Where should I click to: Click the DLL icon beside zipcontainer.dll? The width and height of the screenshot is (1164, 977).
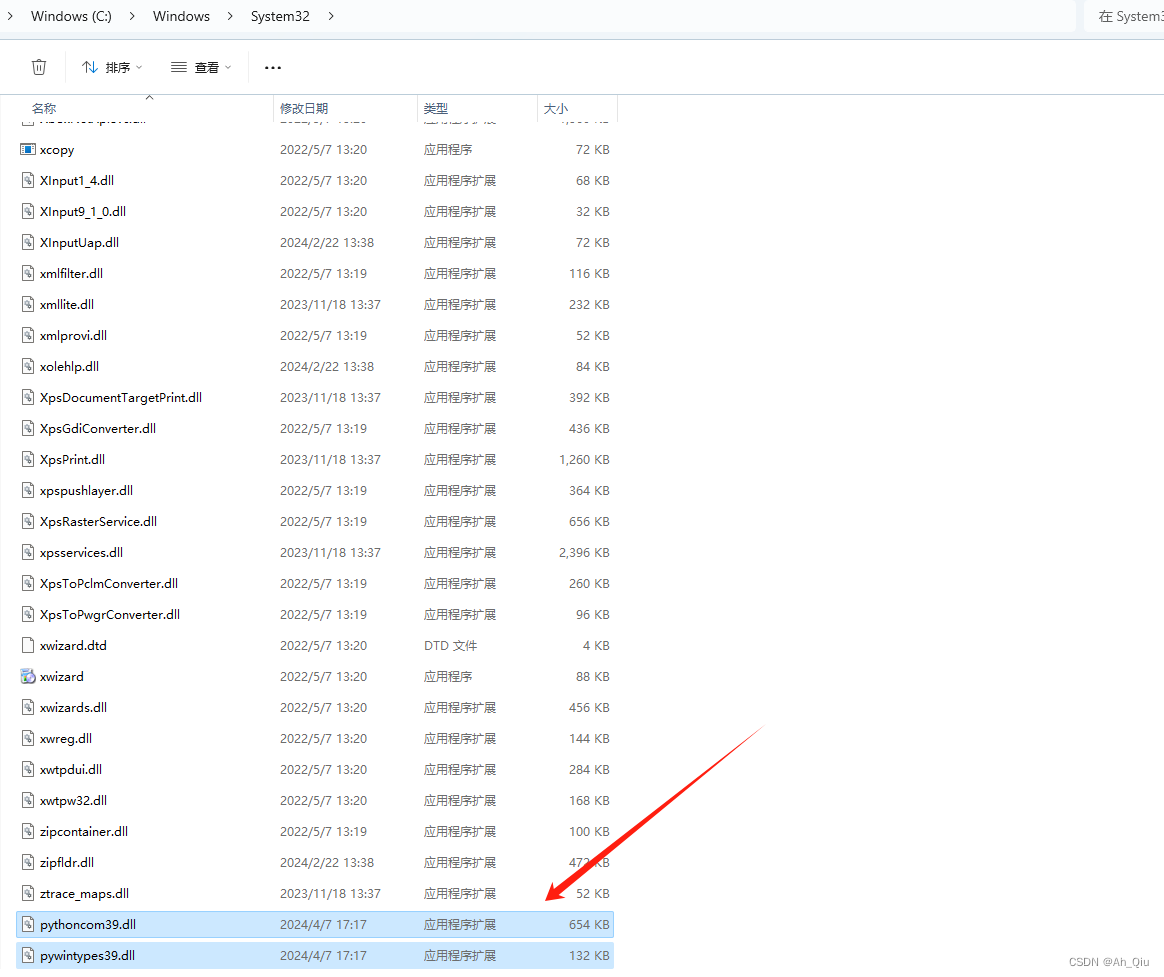coord(26,831)
